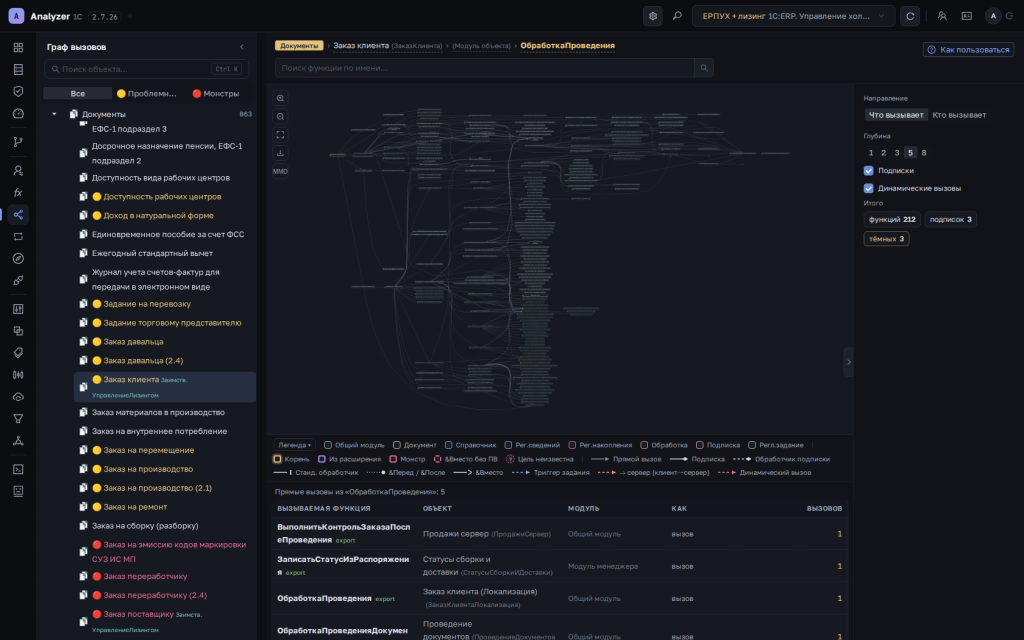This screenshot has width=1024, height=640.
Task: Open the Как пользоваться help button
Action: pos(968,50)
